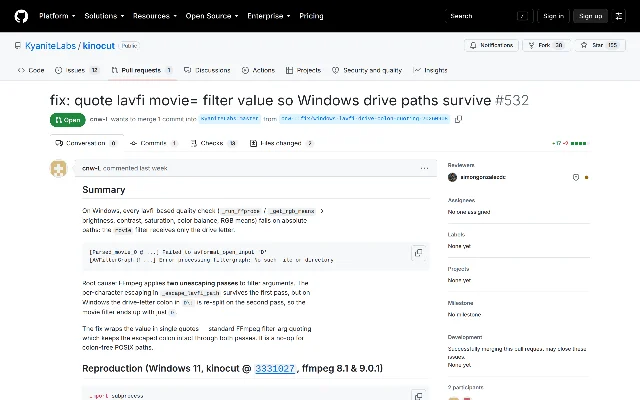
Task: Open commit 3331027 link
Action: coord(275,369)
